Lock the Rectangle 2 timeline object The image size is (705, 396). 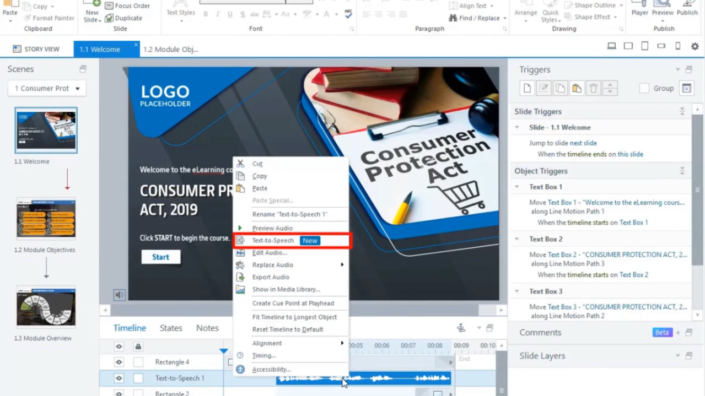click(138, 393)
